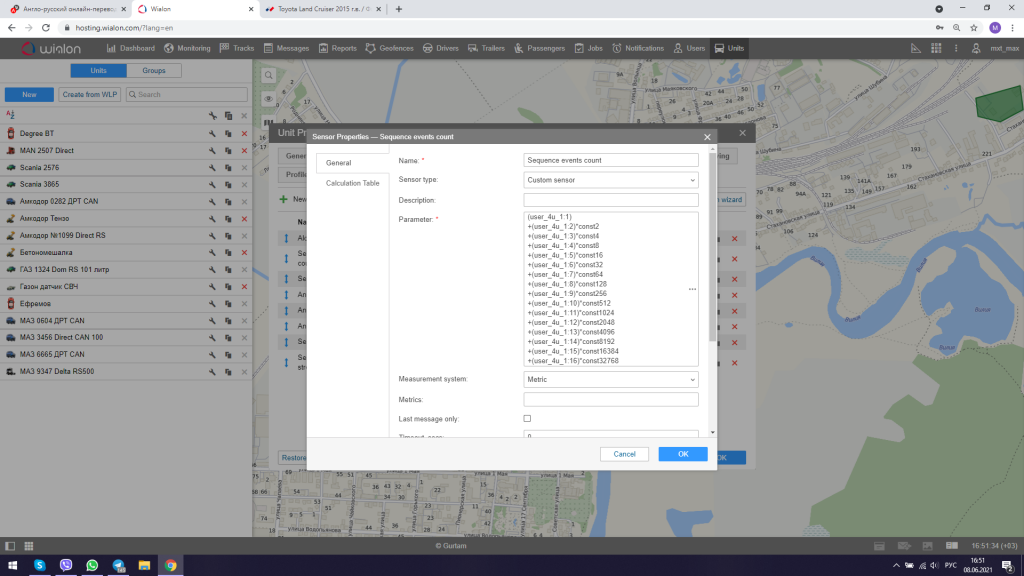Close the Sensor Properties dialog with X
This screenshot has width=1024, height=576.
[x=708, y=136]
